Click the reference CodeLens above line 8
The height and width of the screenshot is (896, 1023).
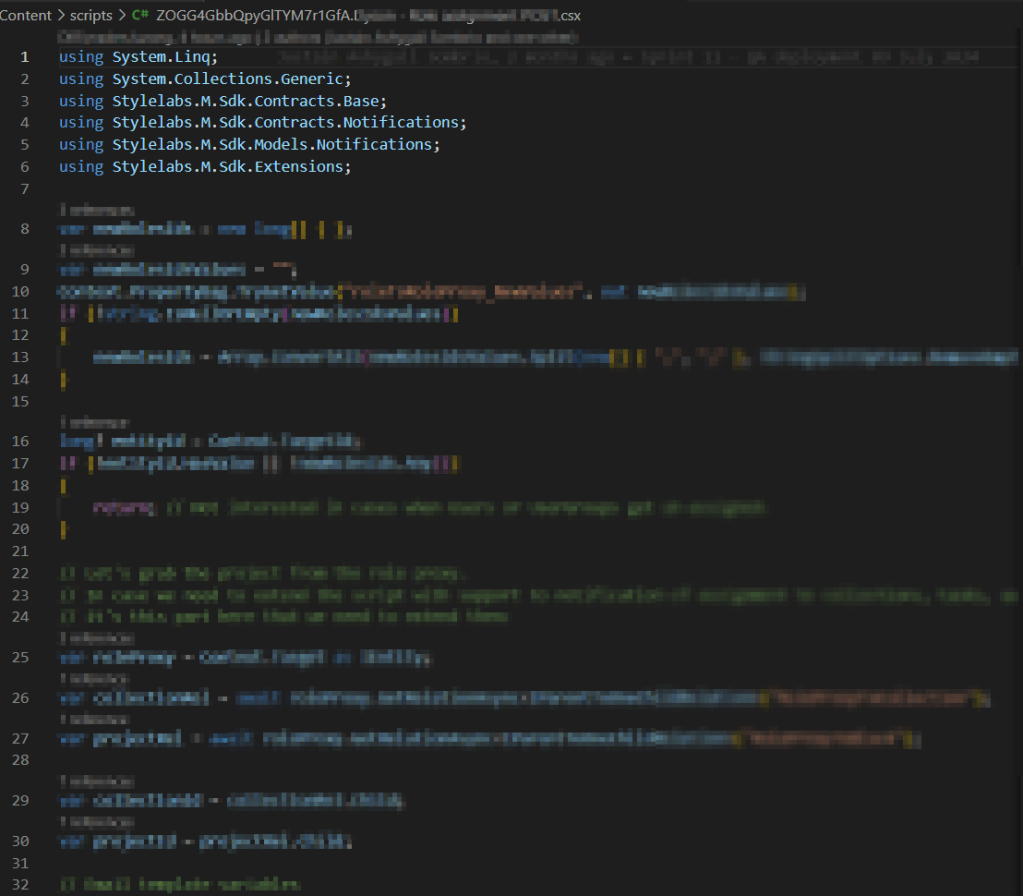97,211
